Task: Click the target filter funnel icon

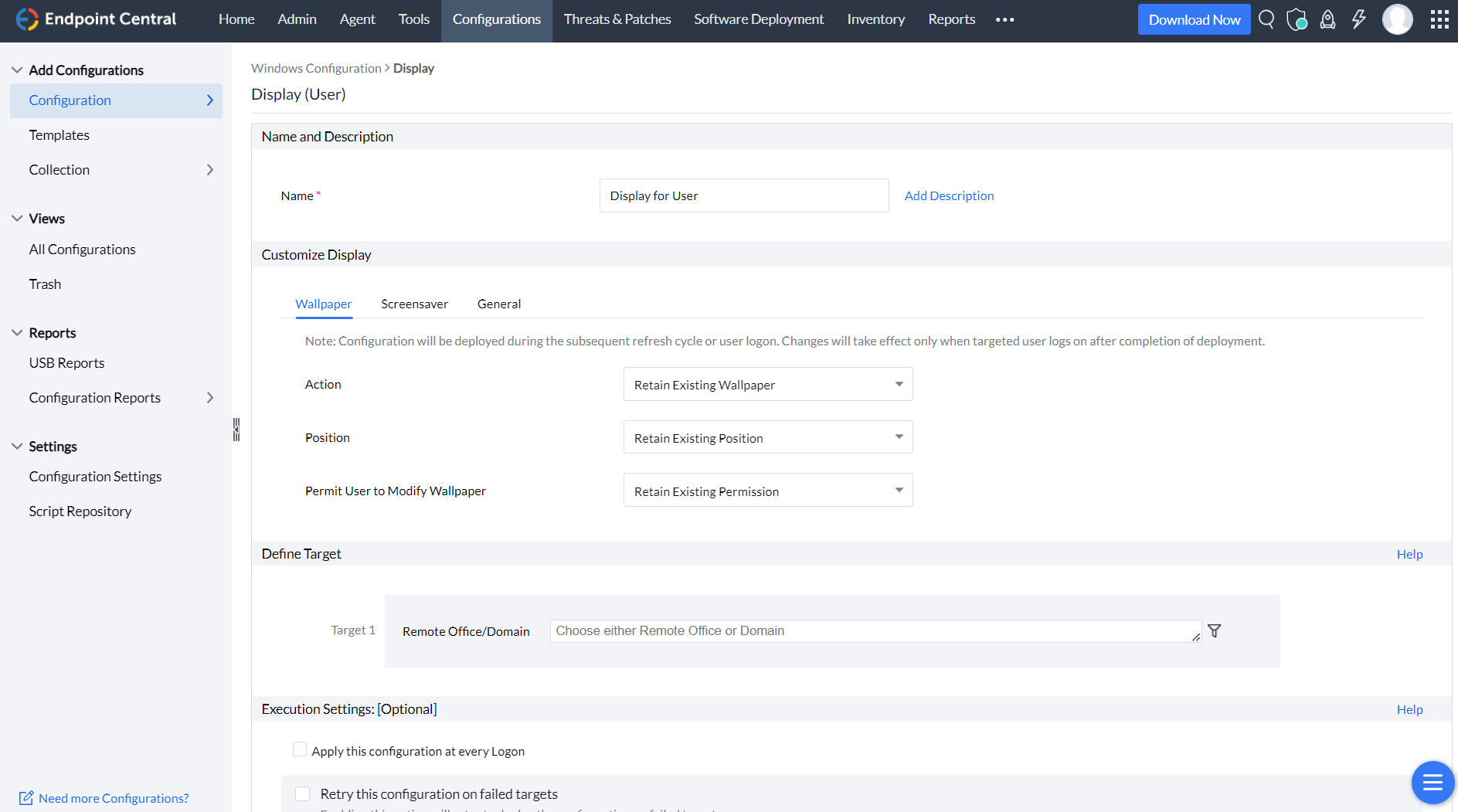Action: click(1215, 631)
